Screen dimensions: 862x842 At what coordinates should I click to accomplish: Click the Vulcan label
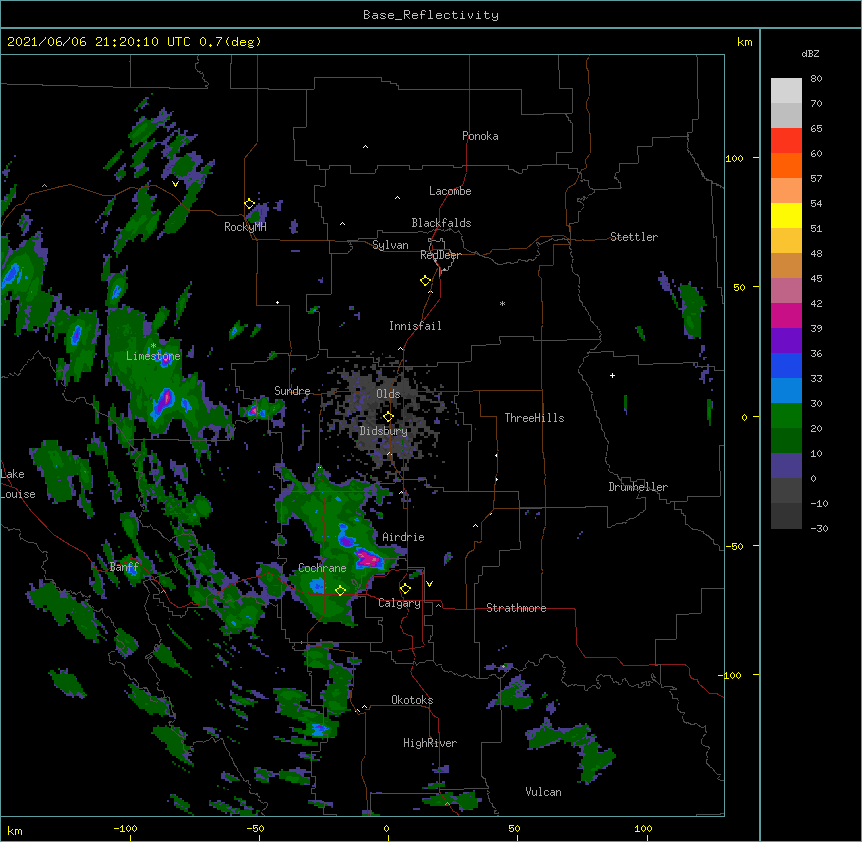point(543,792)
